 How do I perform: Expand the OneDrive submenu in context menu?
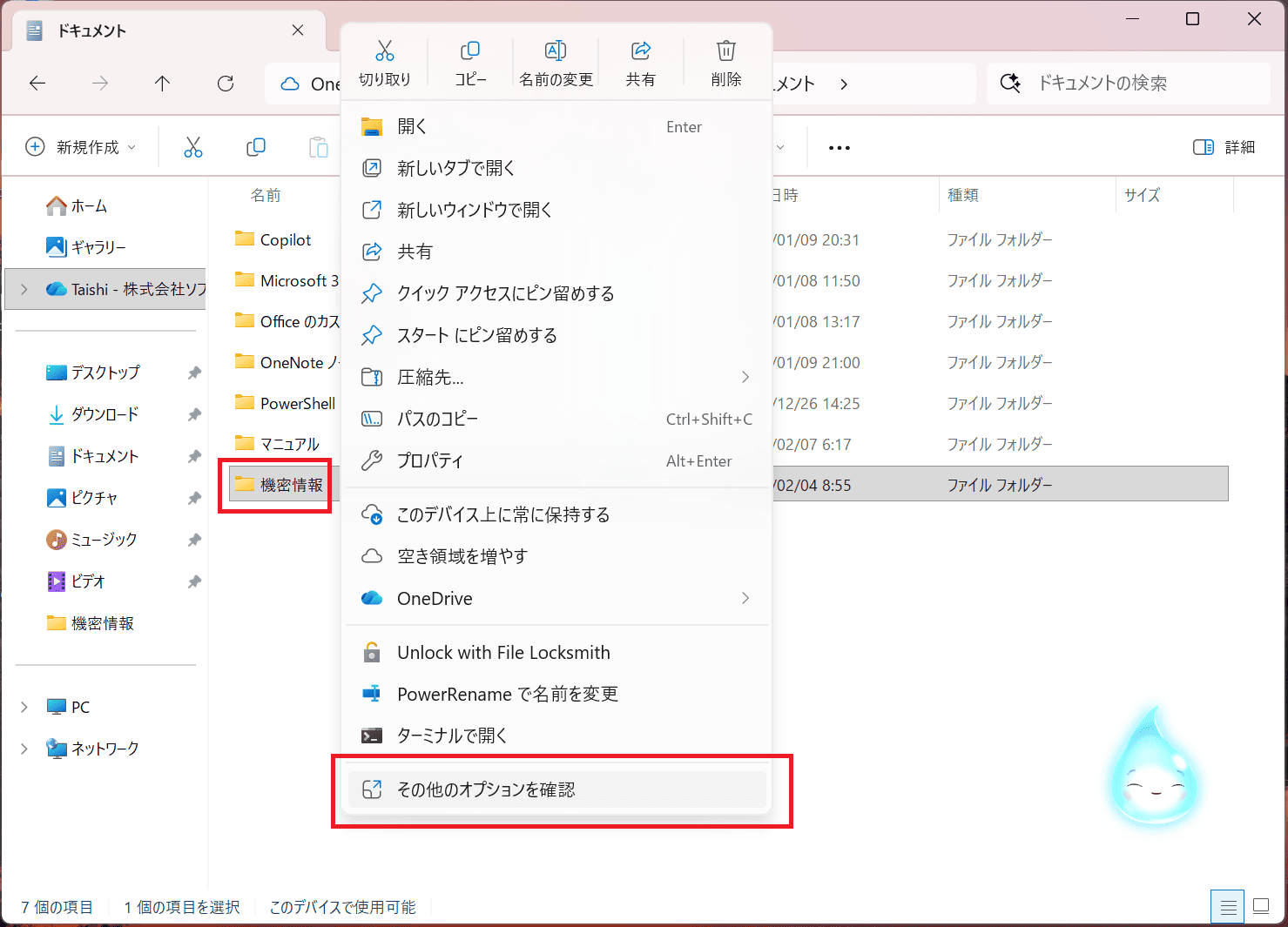(745, 598)
